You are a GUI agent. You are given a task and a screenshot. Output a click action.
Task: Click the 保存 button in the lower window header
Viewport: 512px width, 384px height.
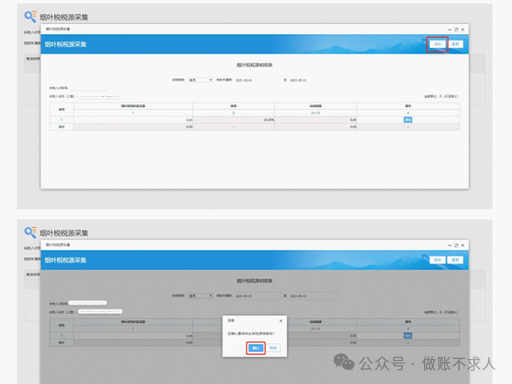coord(437,260)
